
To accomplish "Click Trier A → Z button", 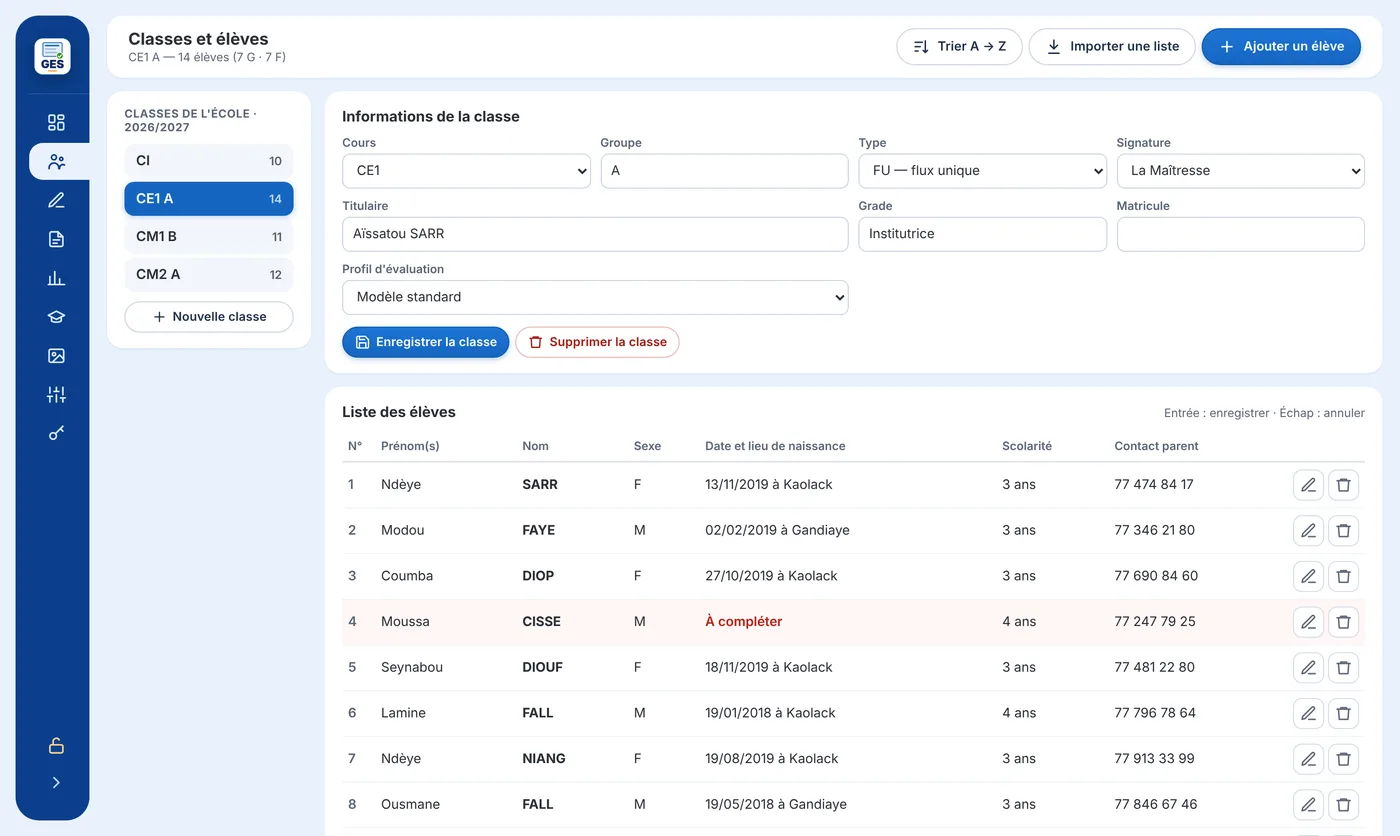I will tap(959, 47).
